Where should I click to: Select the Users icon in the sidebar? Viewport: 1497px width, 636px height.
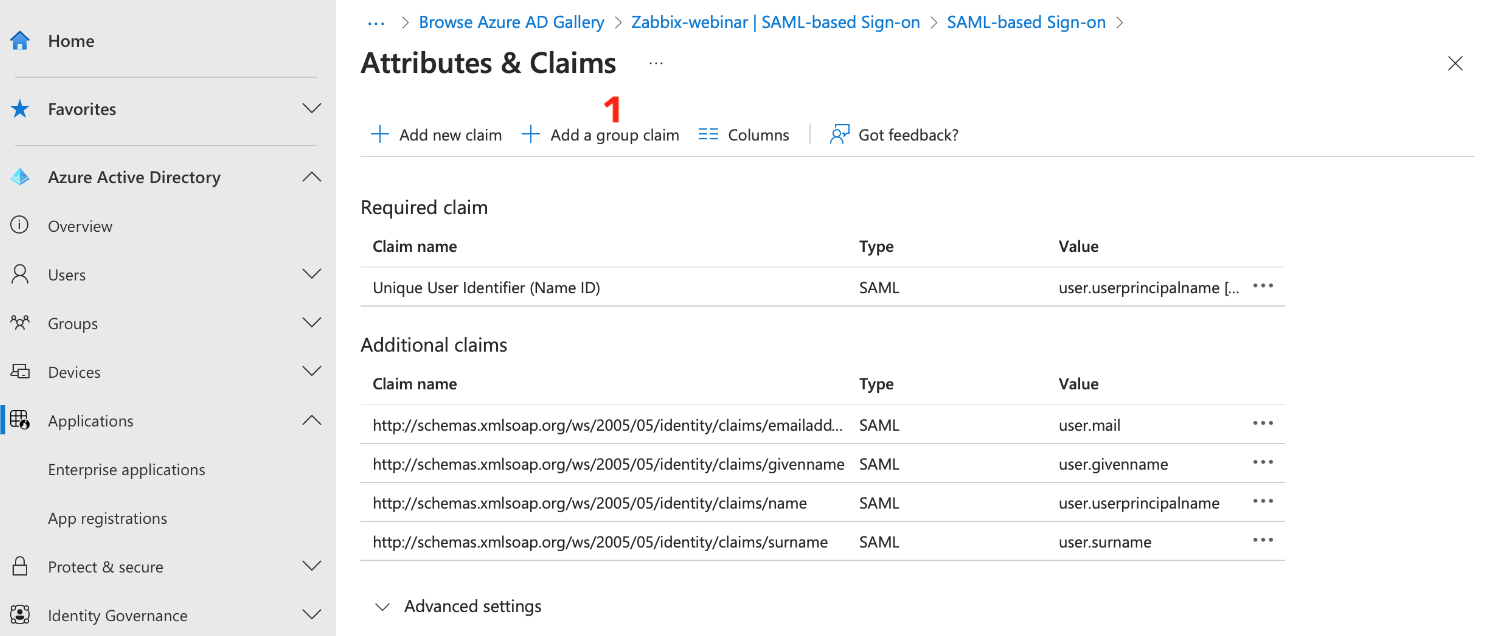tap(20, 274)
